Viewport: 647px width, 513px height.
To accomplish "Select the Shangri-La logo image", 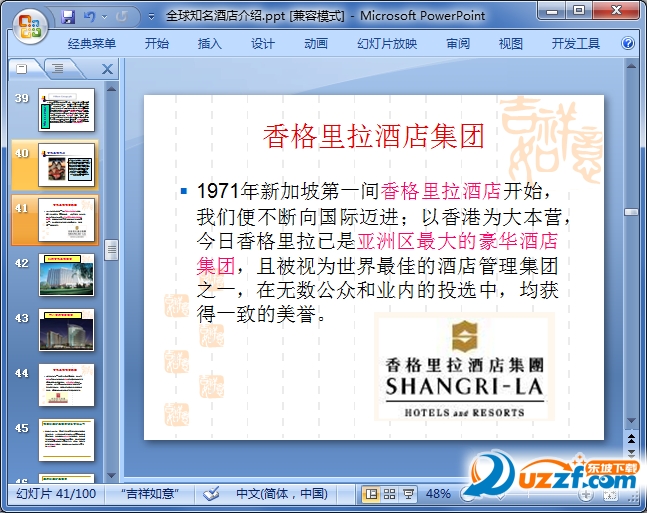I will [x=465, y=366].
